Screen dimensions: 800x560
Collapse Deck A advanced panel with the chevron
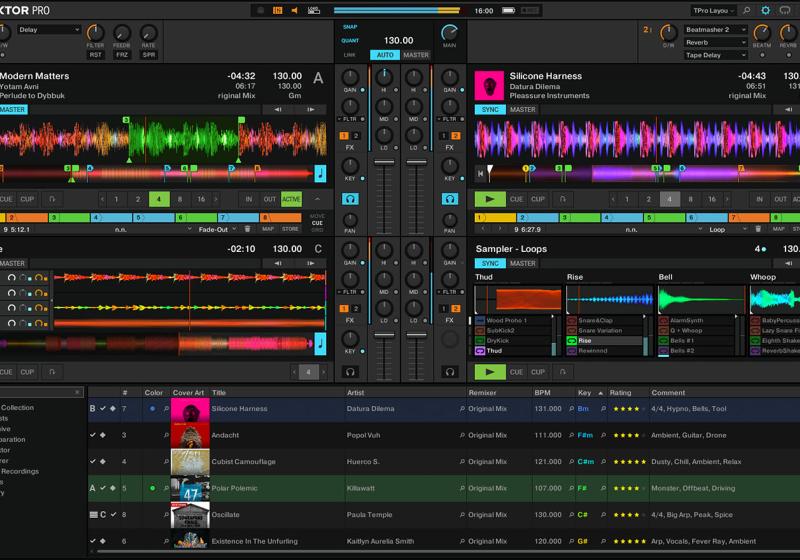point(317,199)
